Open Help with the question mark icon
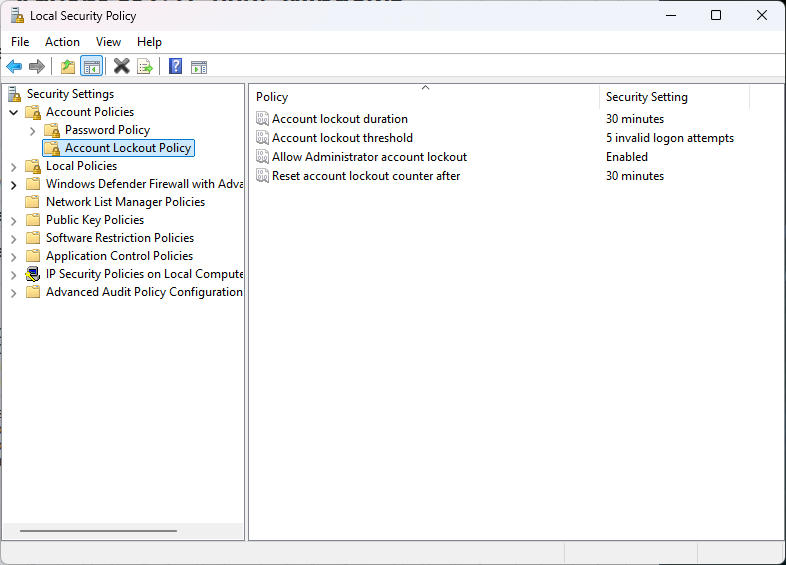 176,67
